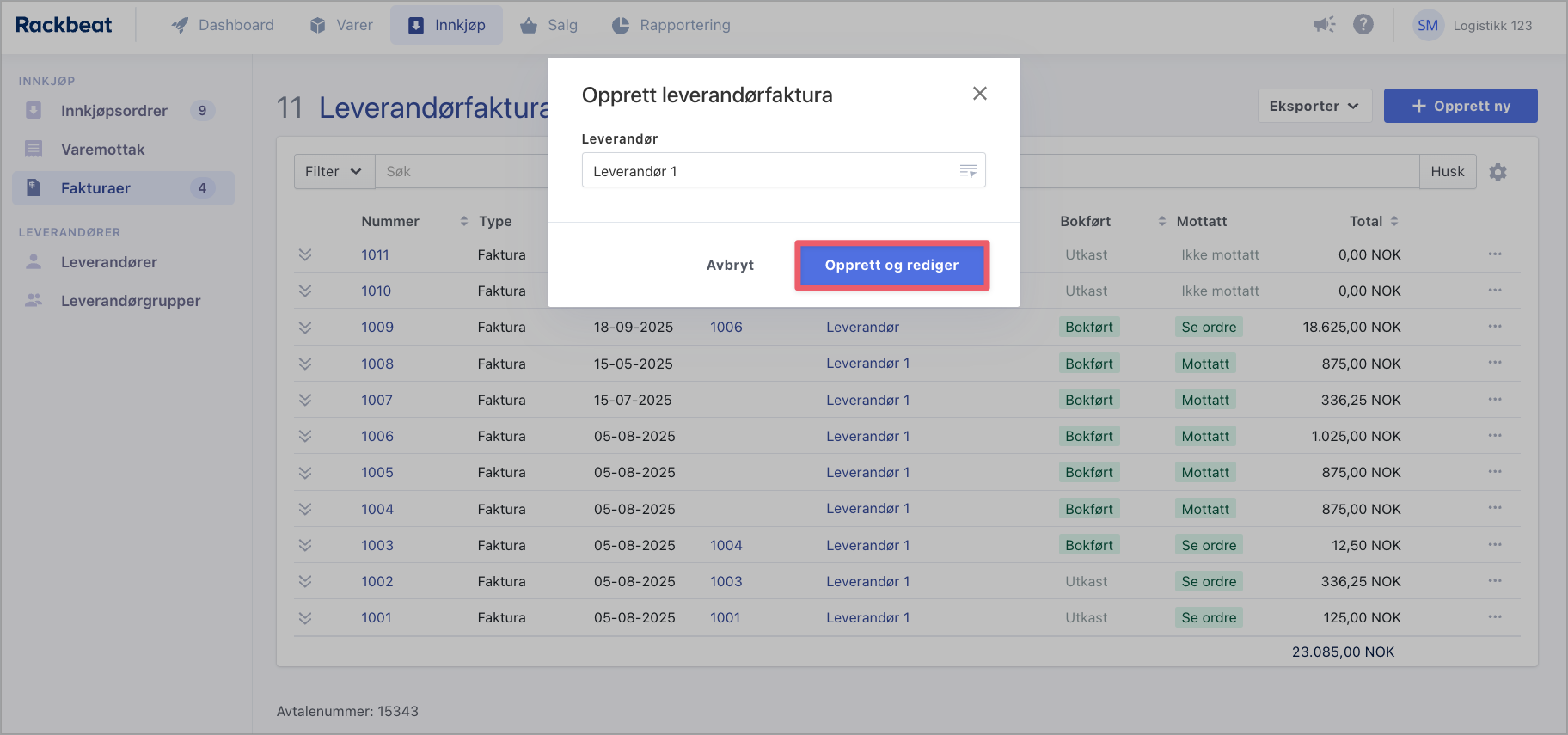Expand row details for invoice 1008
The width and height of the screenshot is (1568, 735).
tap(305, 364)
